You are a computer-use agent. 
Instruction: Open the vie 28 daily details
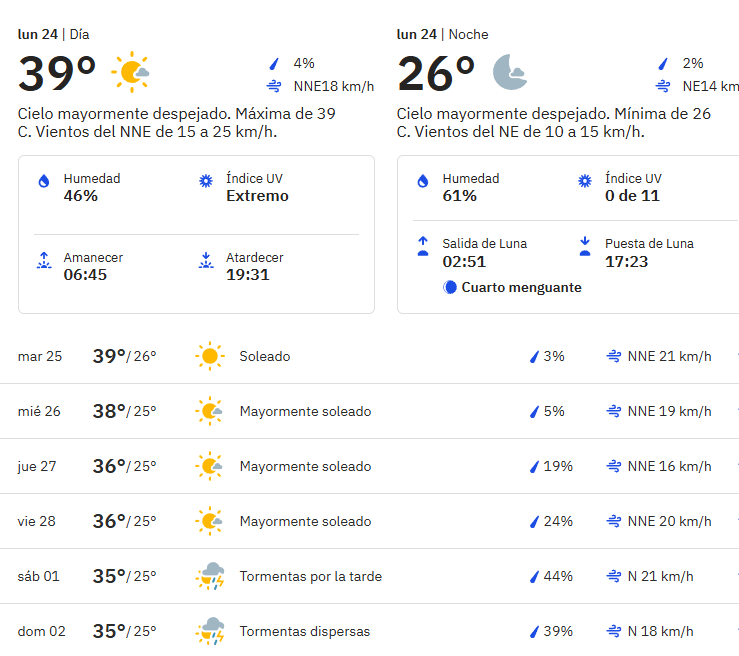tap(370, 521)
